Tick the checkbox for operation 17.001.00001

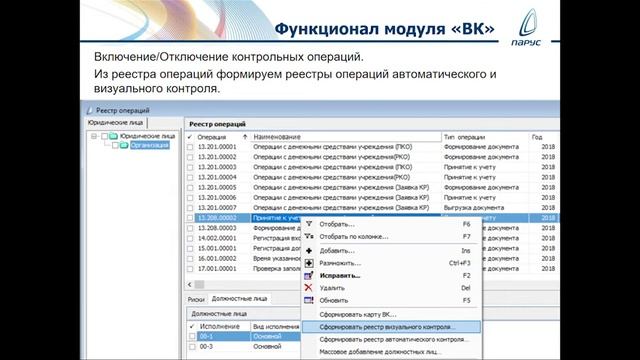click(190, 269)
